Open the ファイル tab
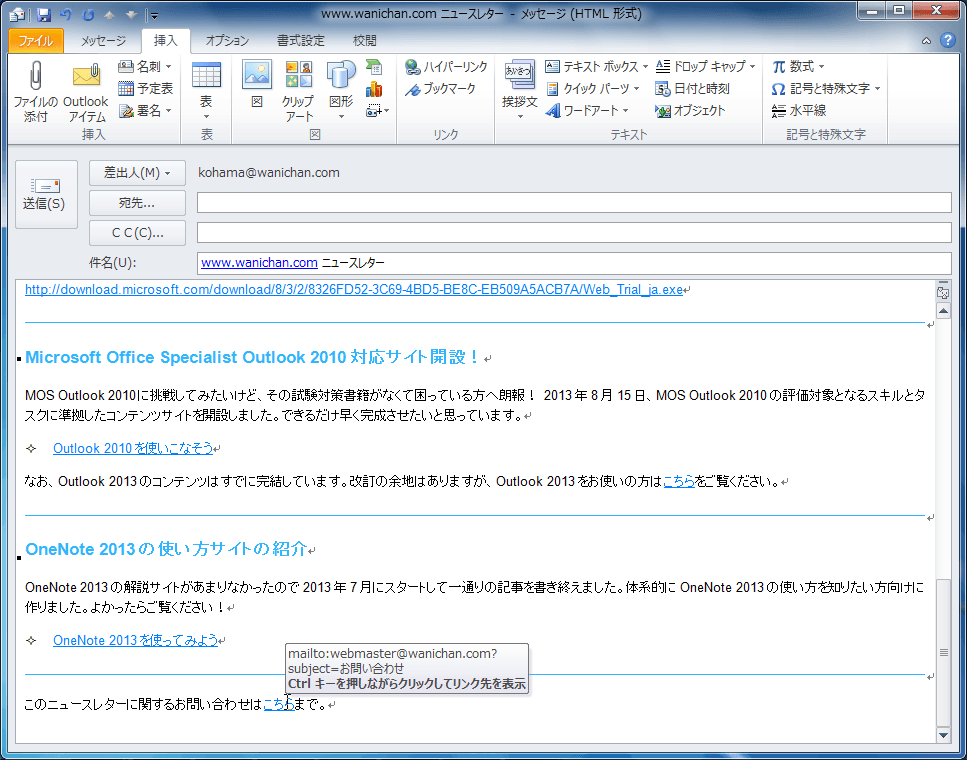This screenshot has height=760, width=967. [x=36, y=41]
